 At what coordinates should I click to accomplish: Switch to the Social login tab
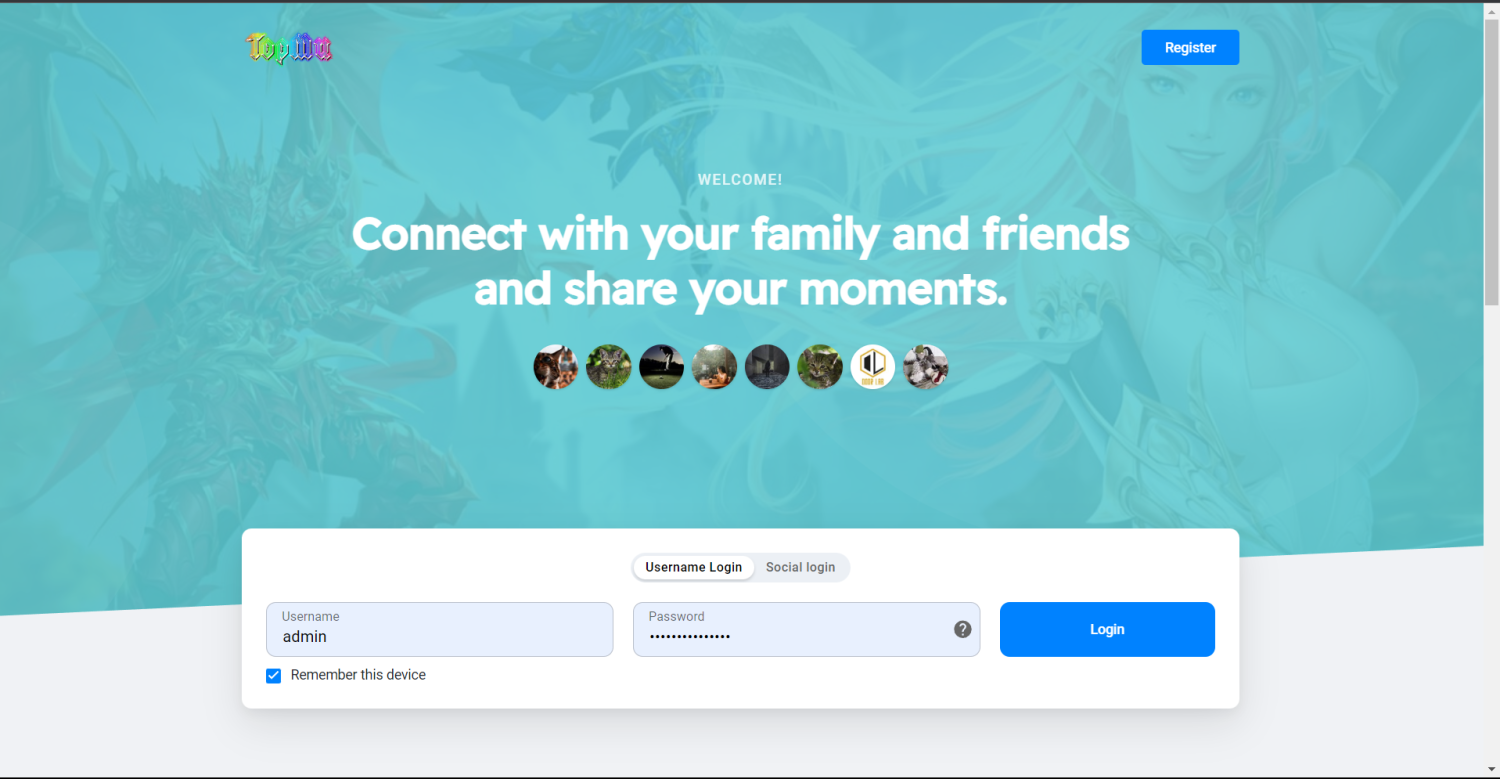pyautogui.click(x=800, y=567)
